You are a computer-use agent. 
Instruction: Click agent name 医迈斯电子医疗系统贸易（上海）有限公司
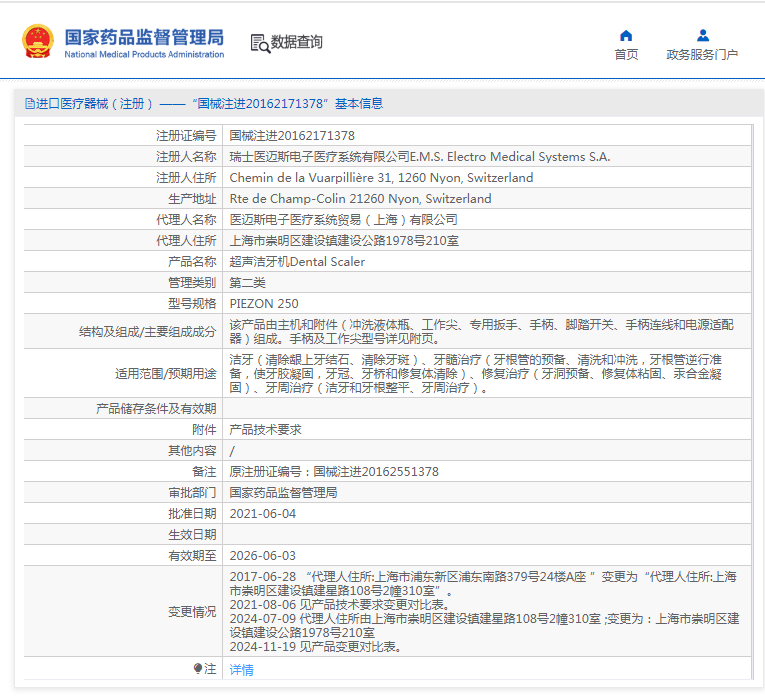pyautogui.click(x=343, y=219)
